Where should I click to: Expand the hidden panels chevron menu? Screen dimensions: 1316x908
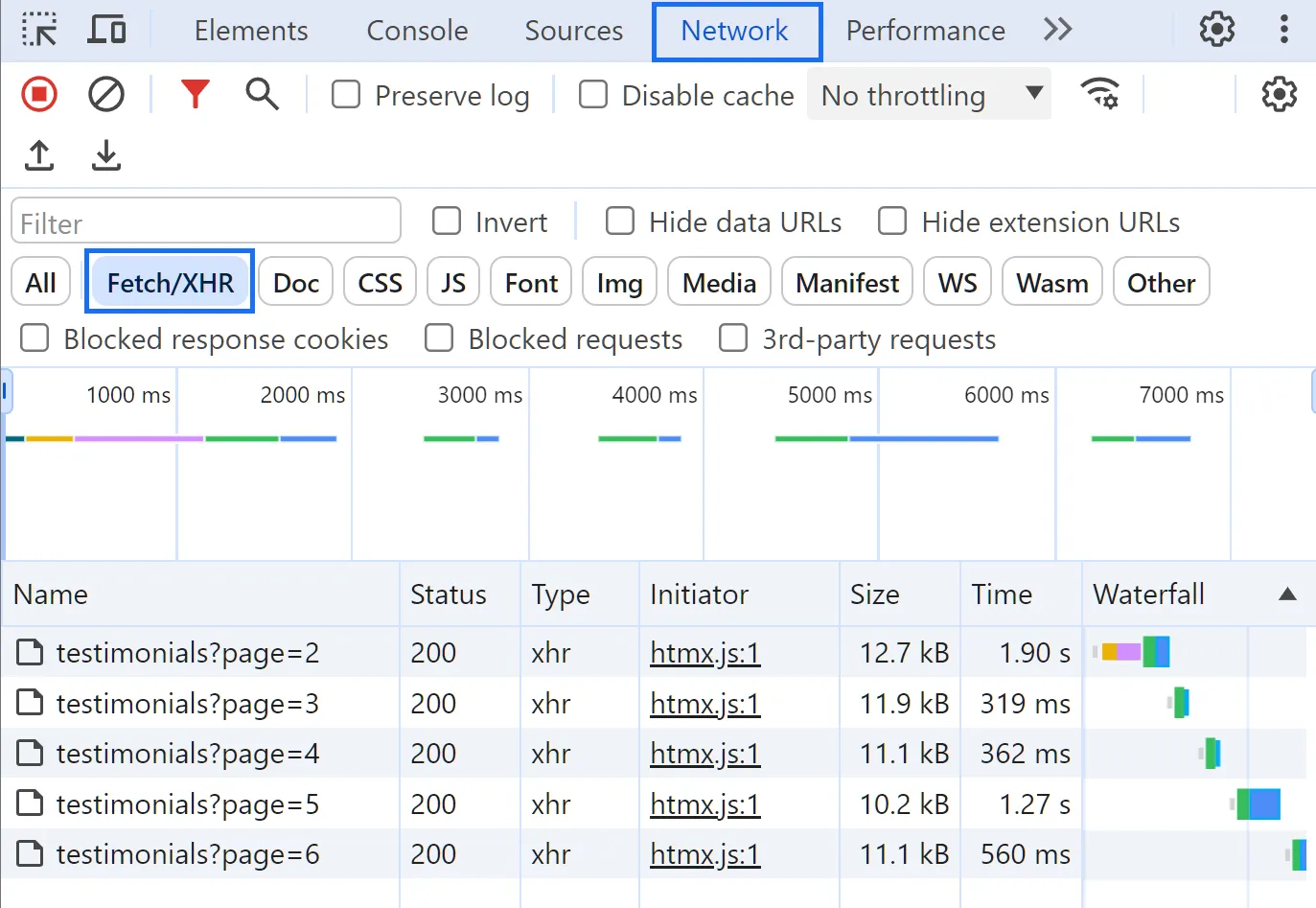pyautogui.click(x=1057, y=30)
